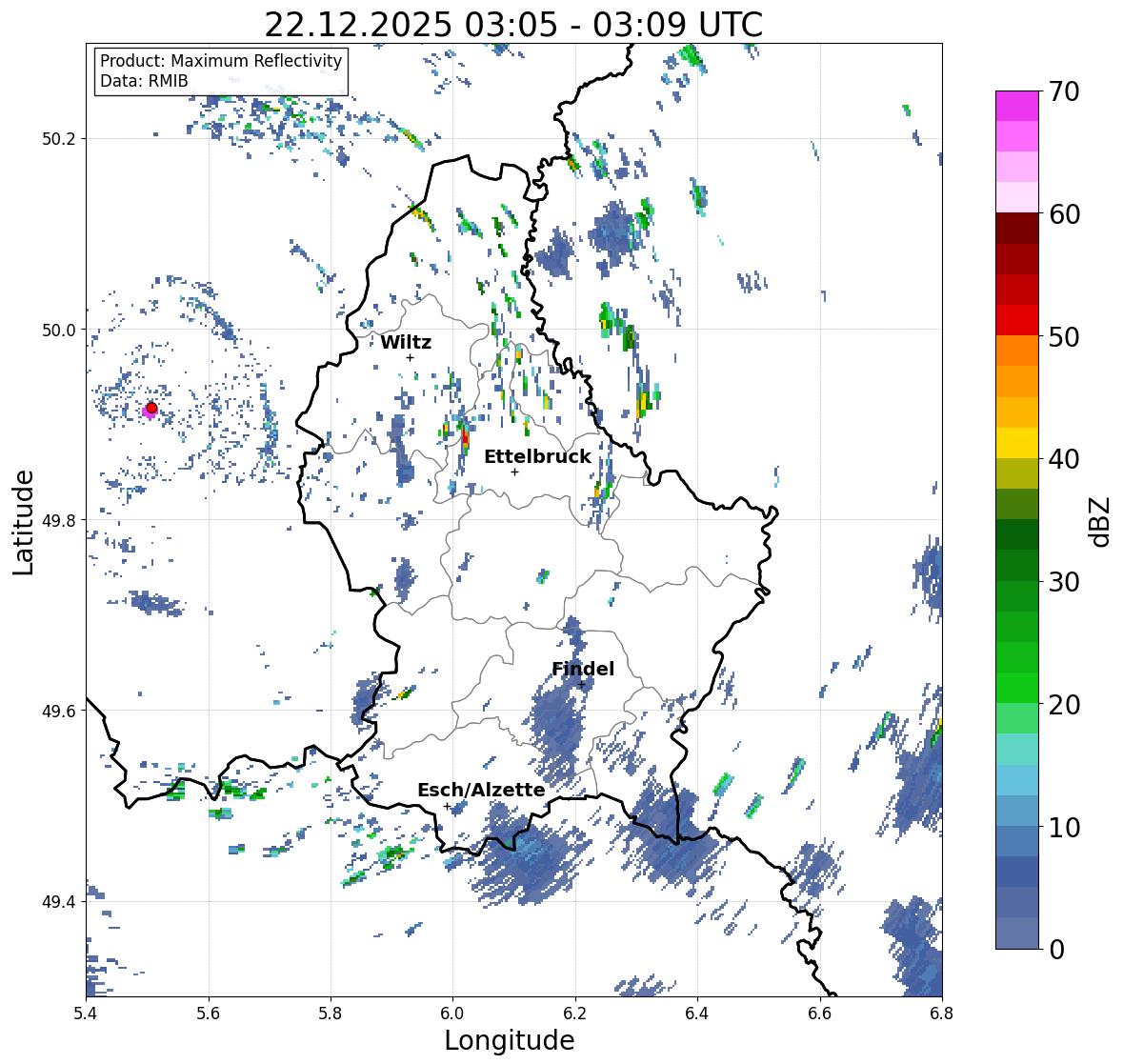Click the longitude tick label 5.6
Image resolution: width=1123 pixels, height=1064 pixels.
(209, 1014)
